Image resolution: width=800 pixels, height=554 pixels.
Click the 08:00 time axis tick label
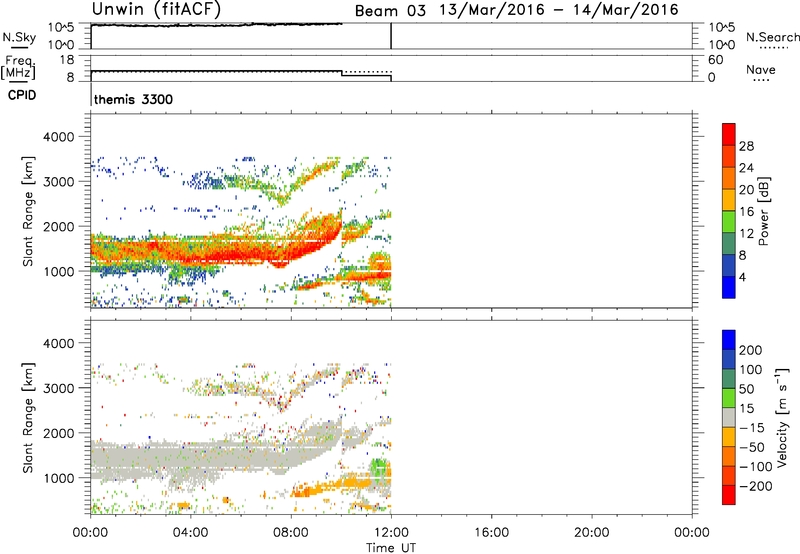(291, 533)
